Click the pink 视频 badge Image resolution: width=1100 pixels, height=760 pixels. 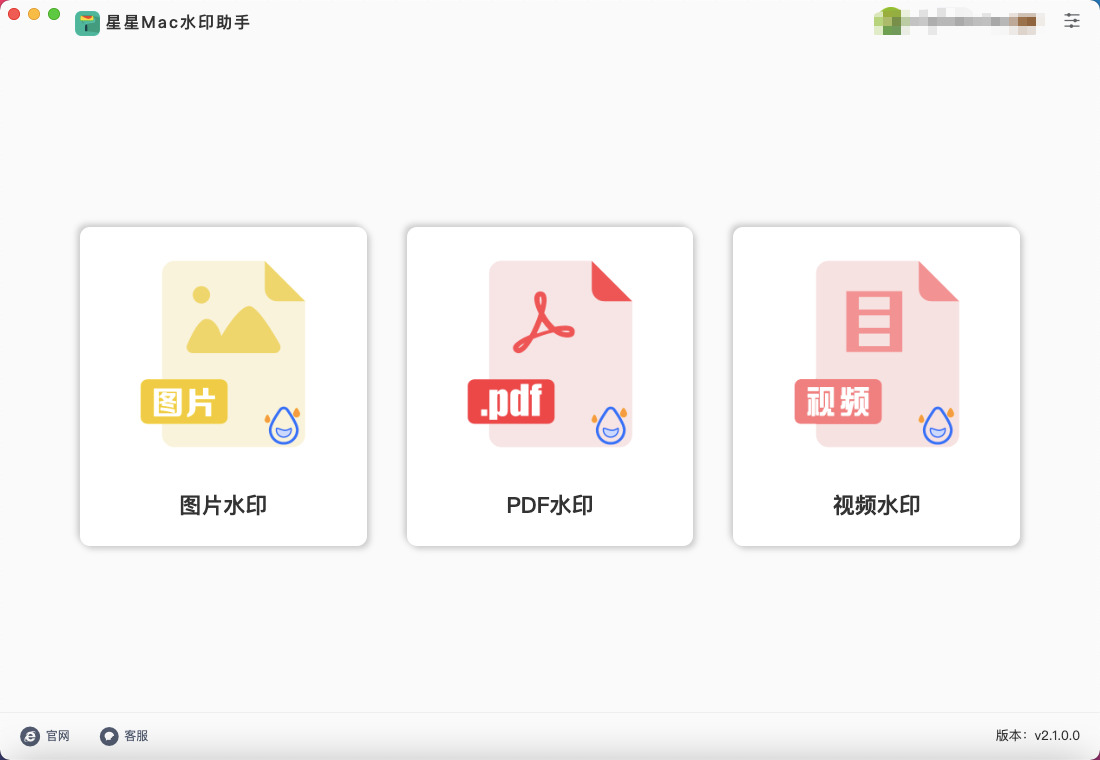point(838,401)
